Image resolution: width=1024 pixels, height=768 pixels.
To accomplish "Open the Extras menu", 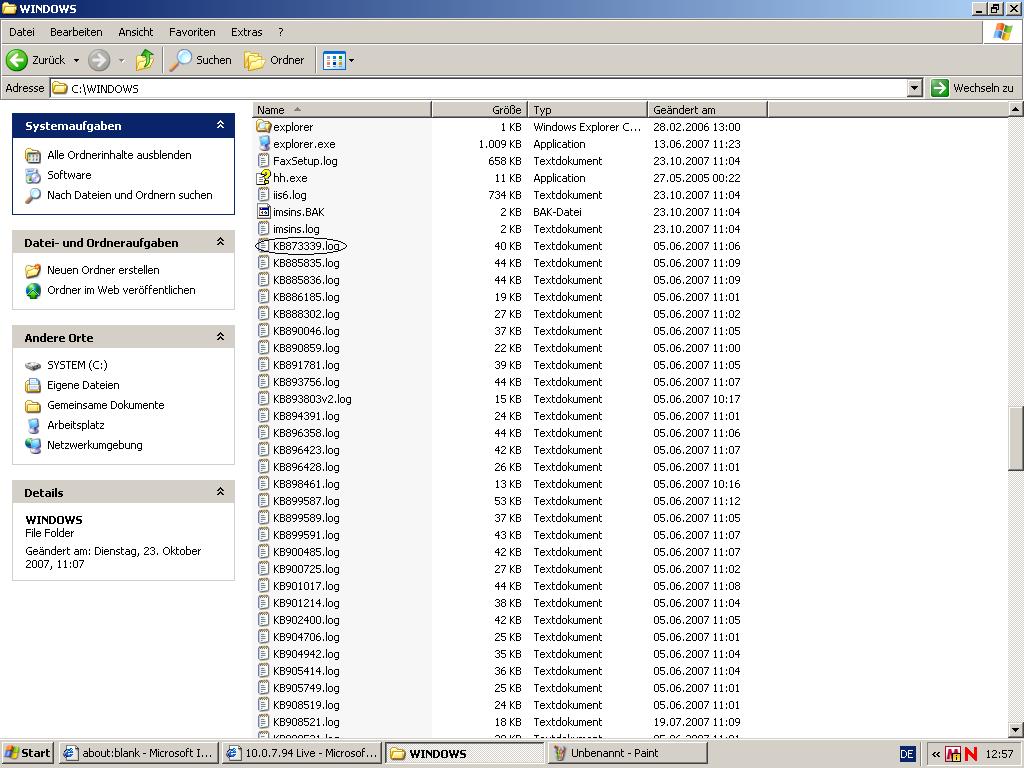I will pos(246,32).
